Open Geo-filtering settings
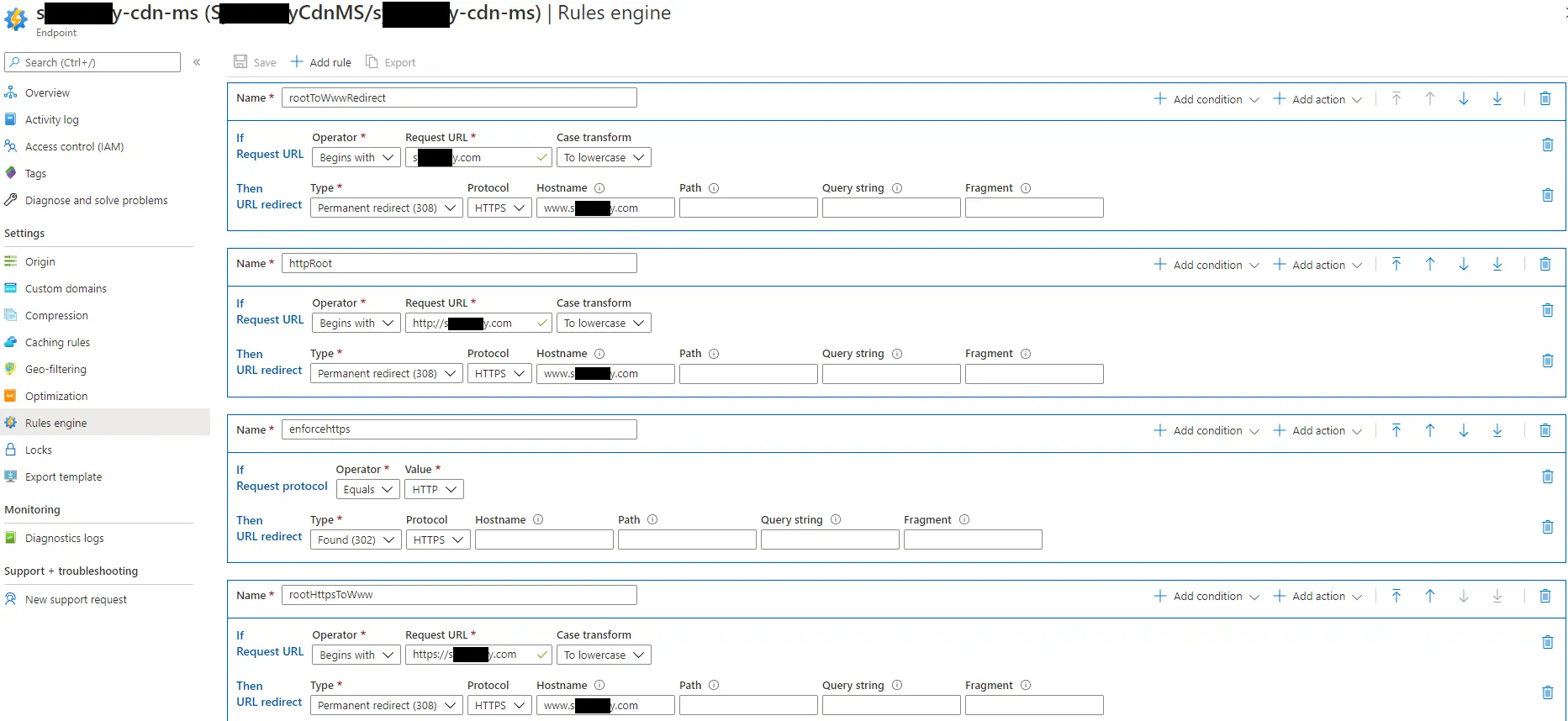1568x721 pixels. click(x=55, y=369)
